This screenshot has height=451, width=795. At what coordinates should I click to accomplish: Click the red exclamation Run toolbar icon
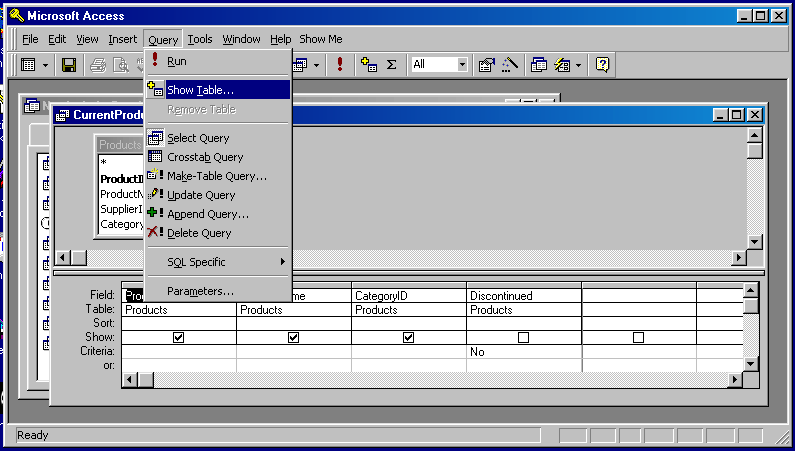340,64
